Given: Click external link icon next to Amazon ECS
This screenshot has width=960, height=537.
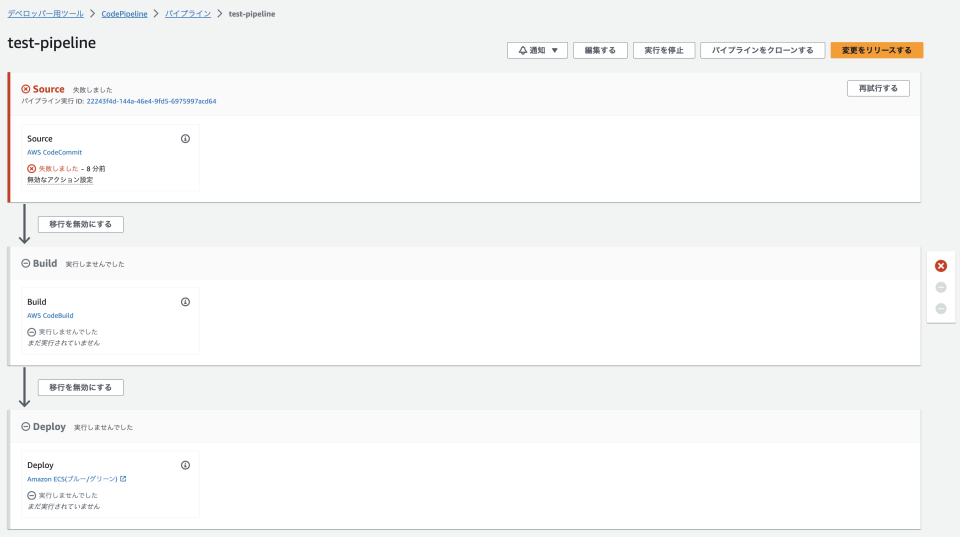Looking at the screenshot, I should click(123, 479).
